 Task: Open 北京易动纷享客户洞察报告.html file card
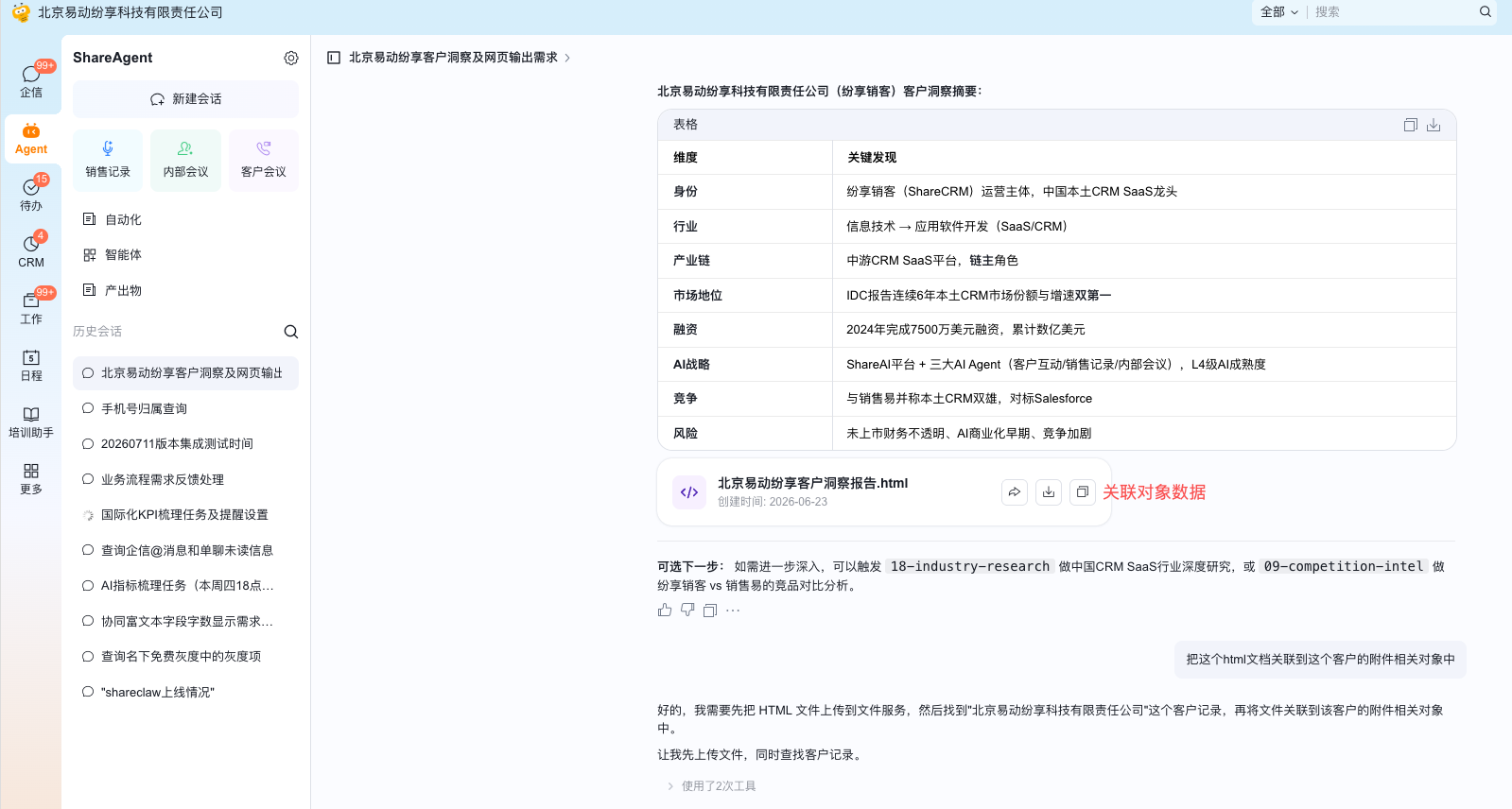(x=884, y=492)
